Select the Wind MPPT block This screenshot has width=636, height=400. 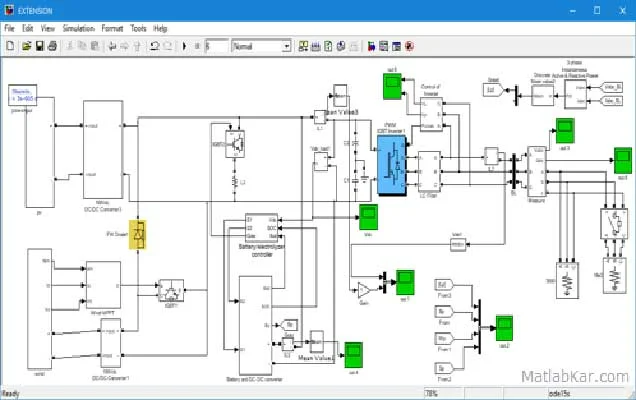tap(103, 285)
